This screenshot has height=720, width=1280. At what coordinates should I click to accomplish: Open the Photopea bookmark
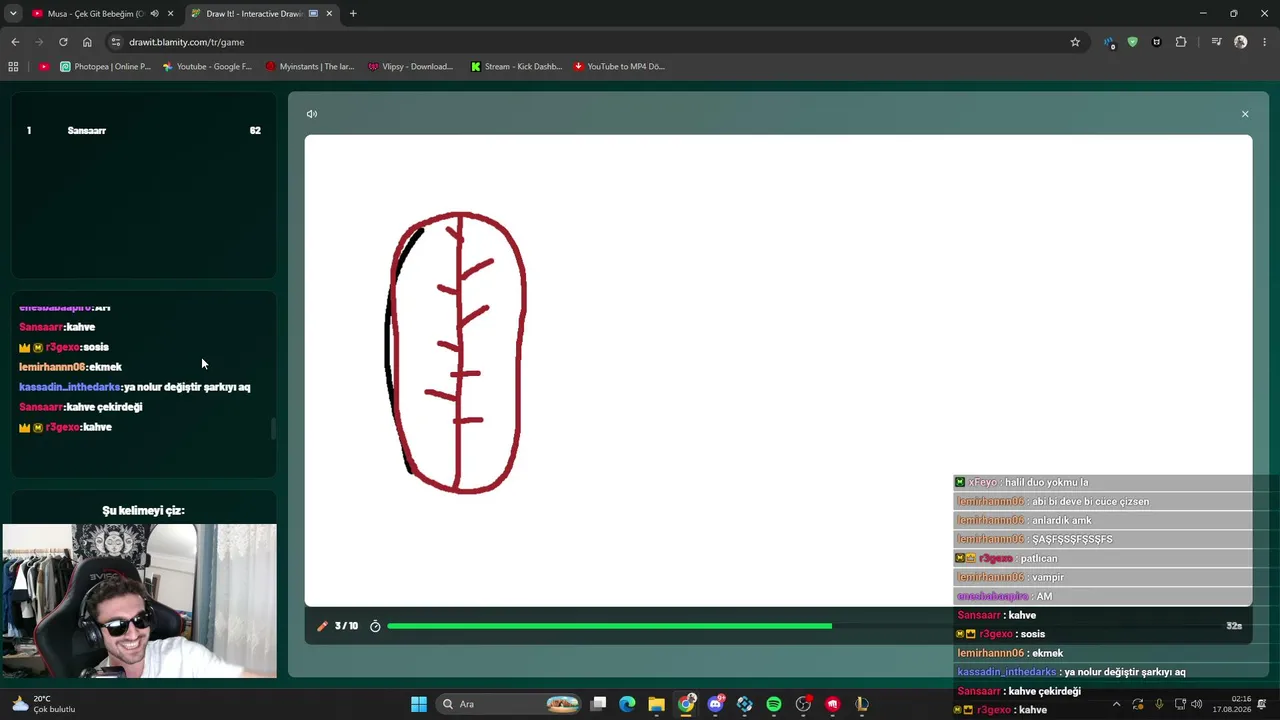click(x=105, y=67)
